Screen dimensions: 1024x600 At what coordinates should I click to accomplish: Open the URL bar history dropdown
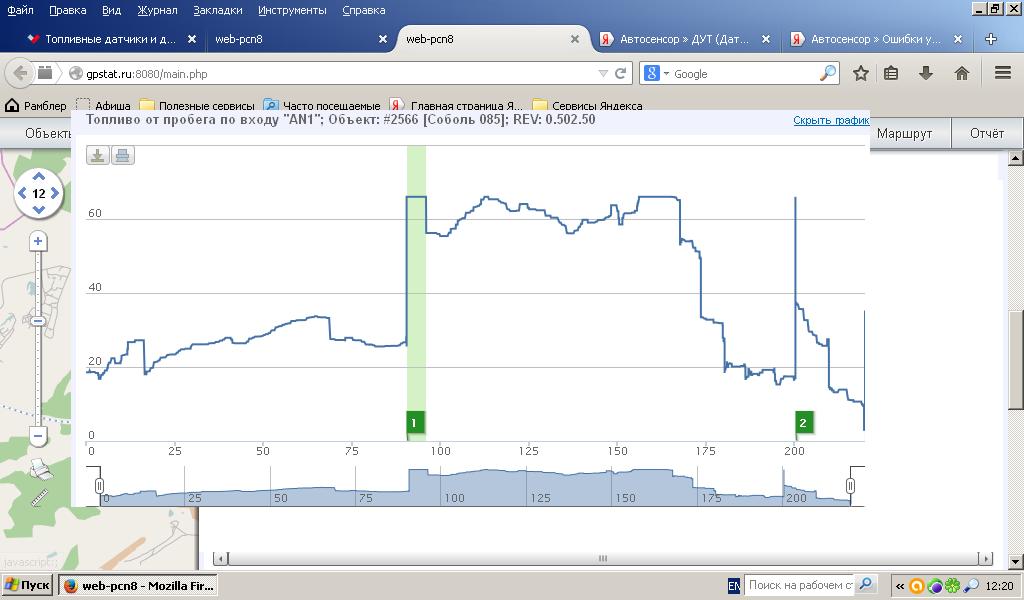click(603, 73)
